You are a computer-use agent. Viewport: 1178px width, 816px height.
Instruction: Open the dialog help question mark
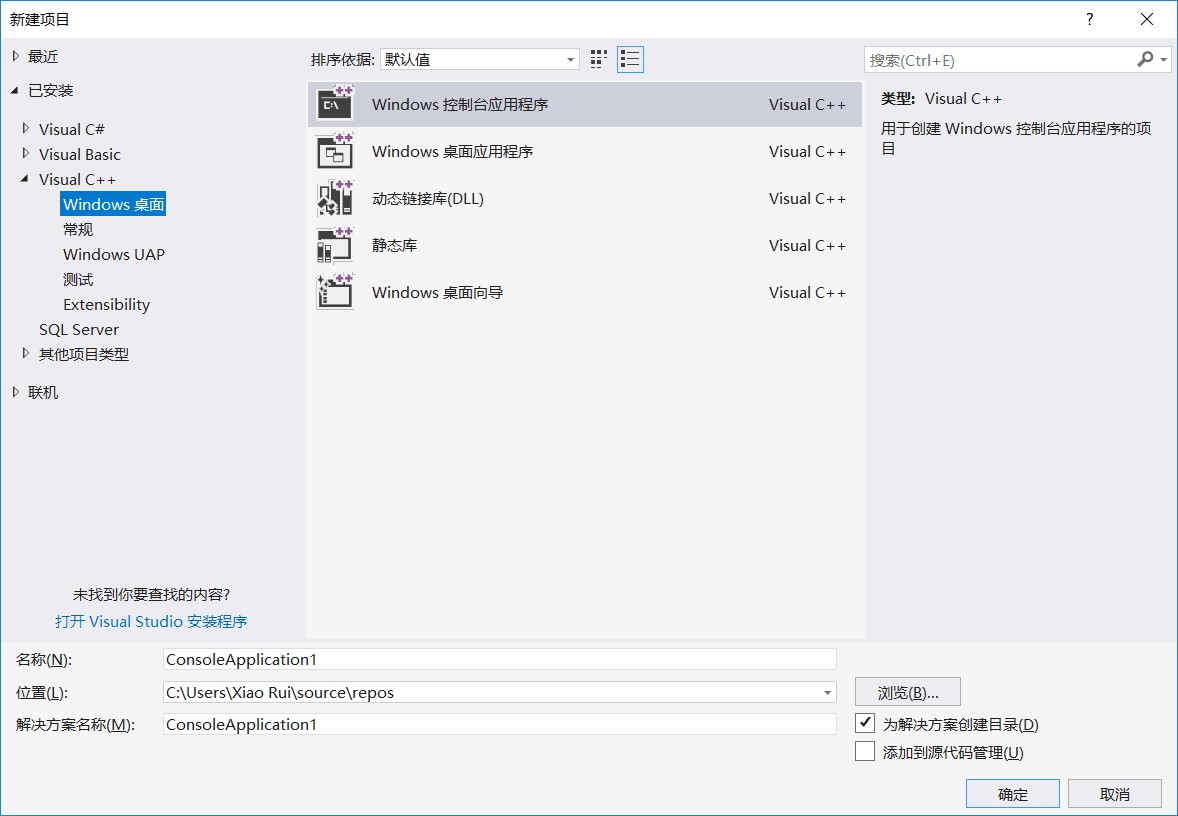(x=1089, y=20)
